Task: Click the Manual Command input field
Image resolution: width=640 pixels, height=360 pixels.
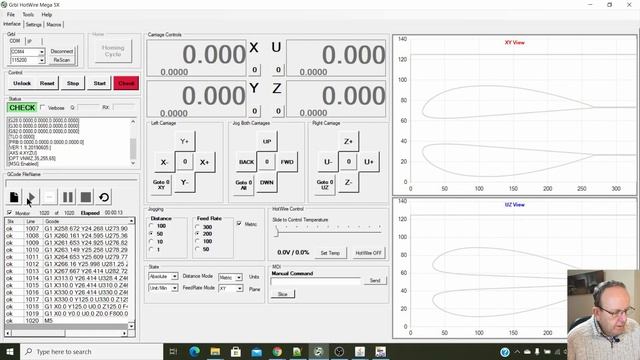Action: (316, 281)
